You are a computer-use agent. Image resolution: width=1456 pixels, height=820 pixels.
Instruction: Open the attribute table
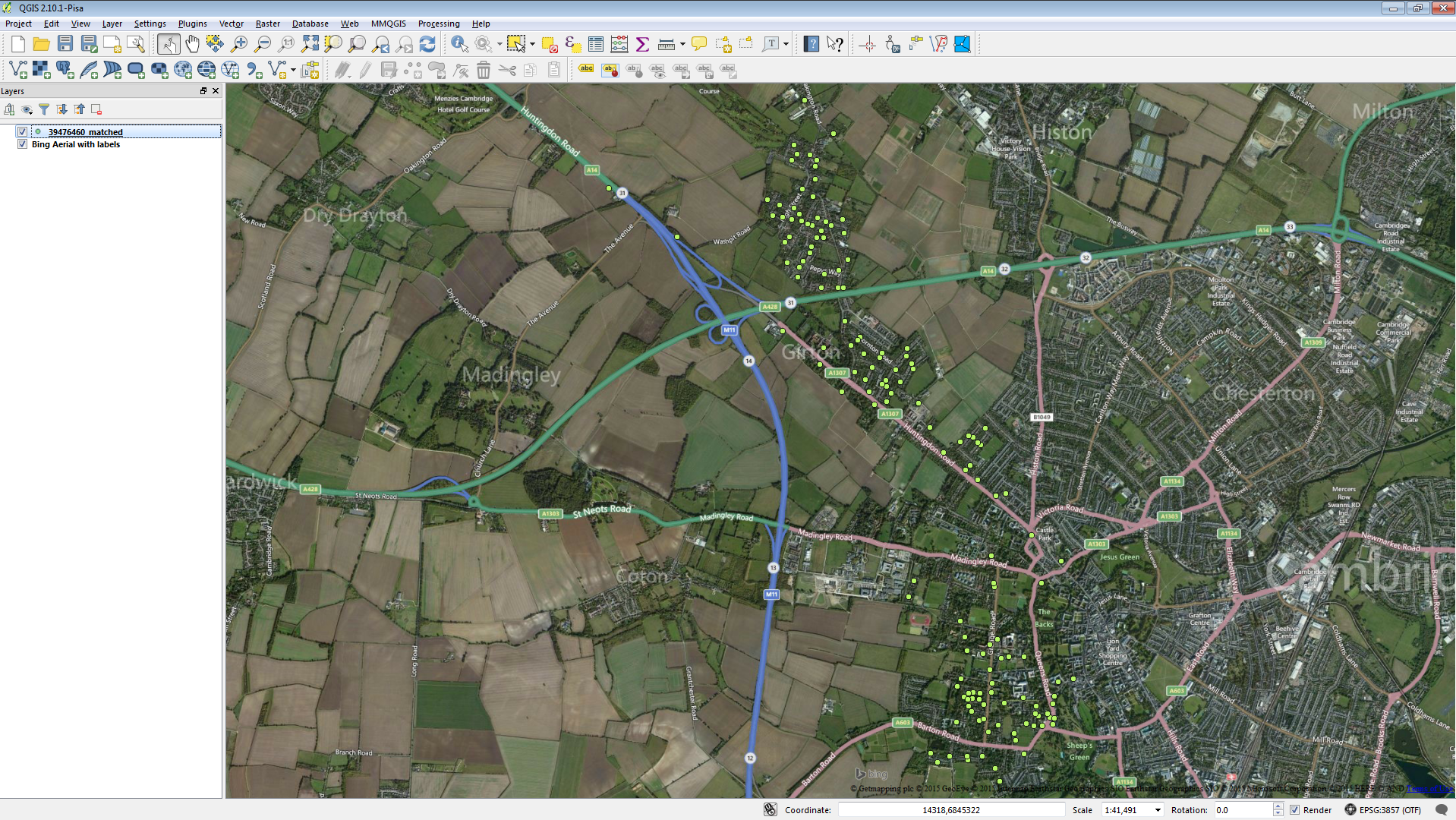pyautogui.click(x=596, y=44)
